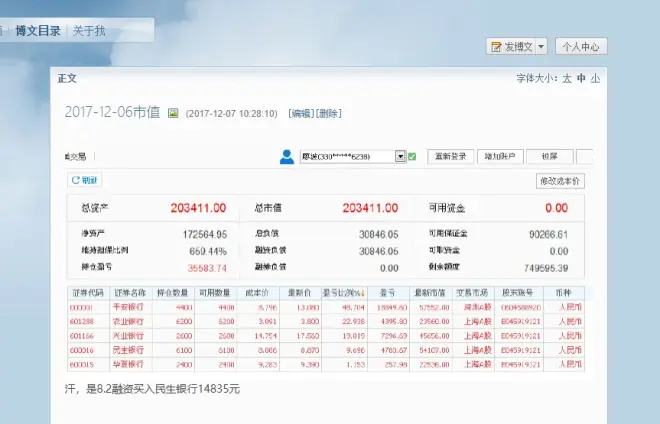Click the blue user account icon
Image resolution: width=660 pixels, height=424 pixels.
click(287, 156)
